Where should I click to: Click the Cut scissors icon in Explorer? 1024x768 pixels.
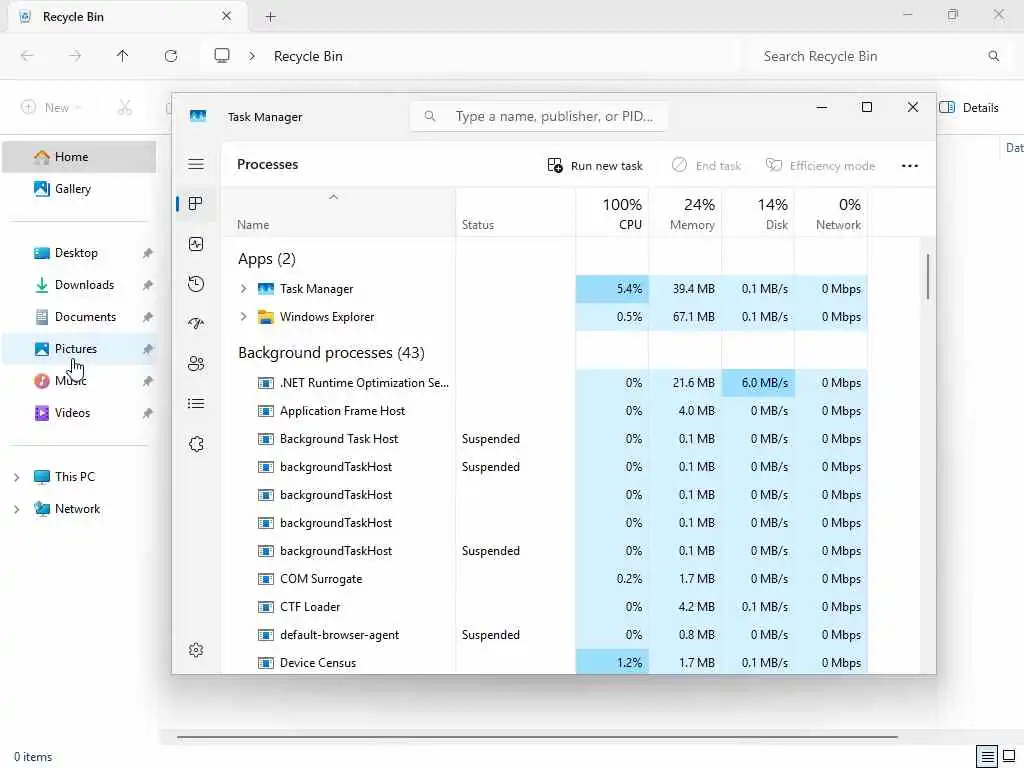[125, 108]
